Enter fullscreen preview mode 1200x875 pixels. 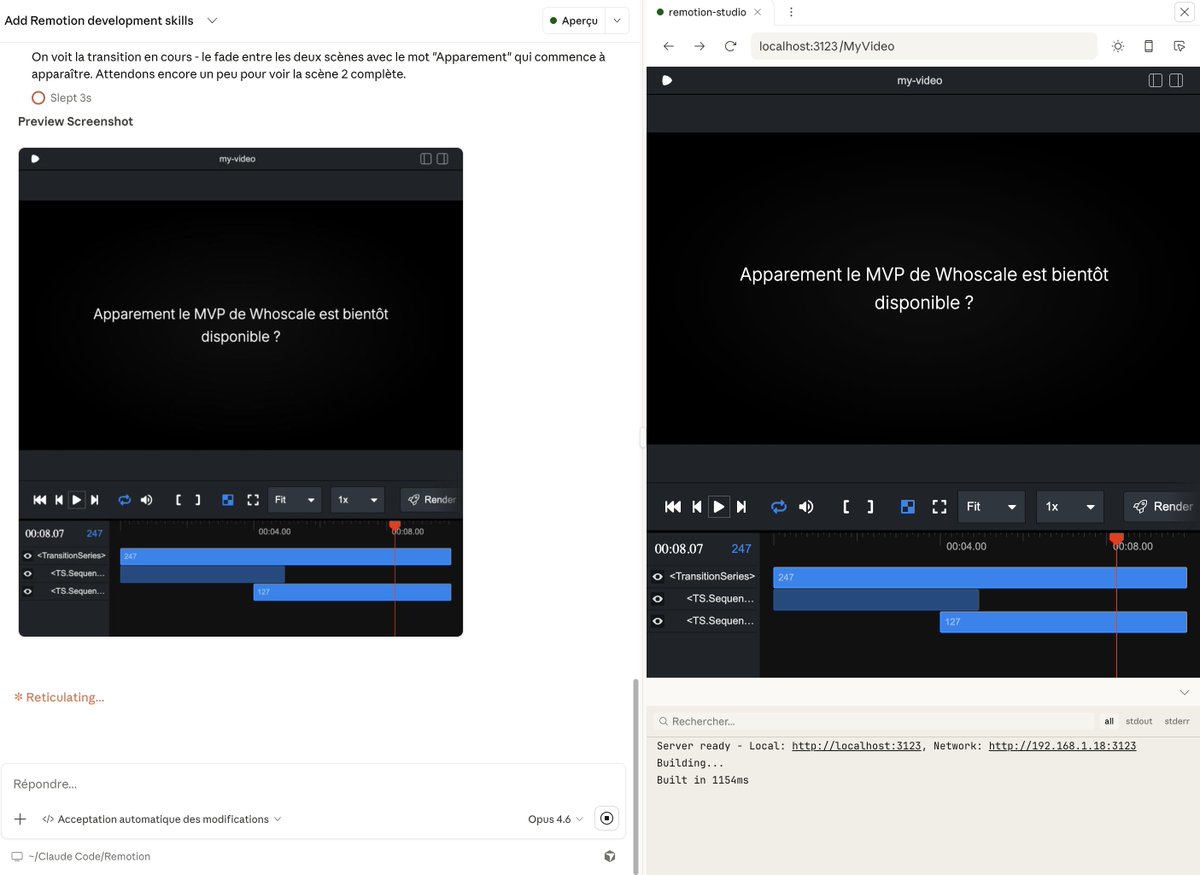point(939,507)
